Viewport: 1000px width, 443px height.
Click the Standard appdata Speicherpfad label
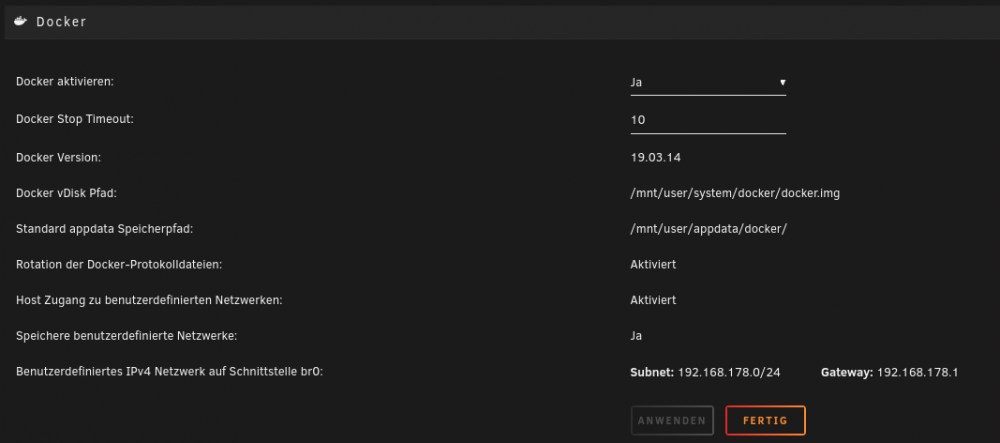[105, 229]
